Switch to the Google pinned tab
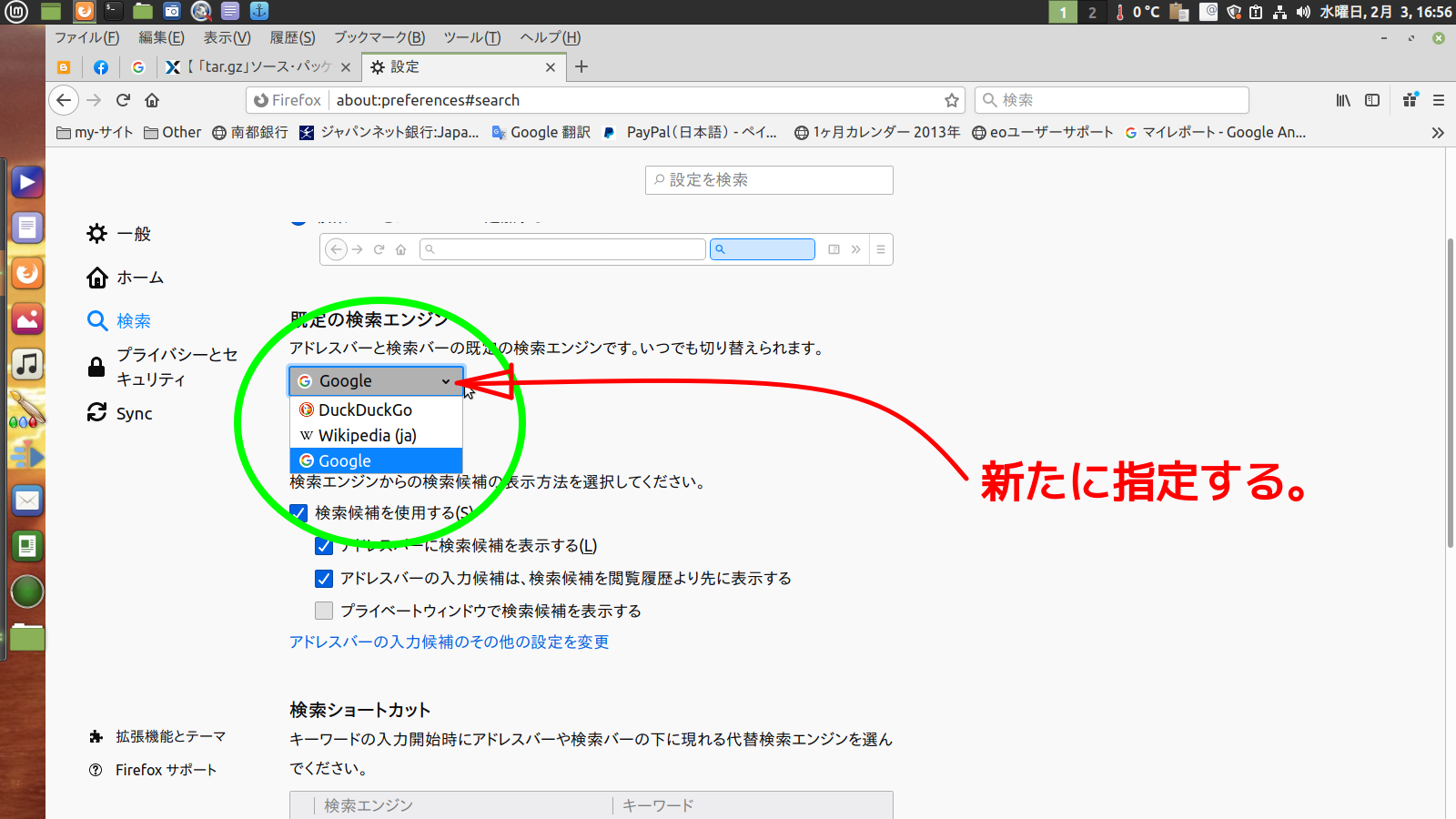The width and height of the screenshot is (1456, 819). [138, 67]
